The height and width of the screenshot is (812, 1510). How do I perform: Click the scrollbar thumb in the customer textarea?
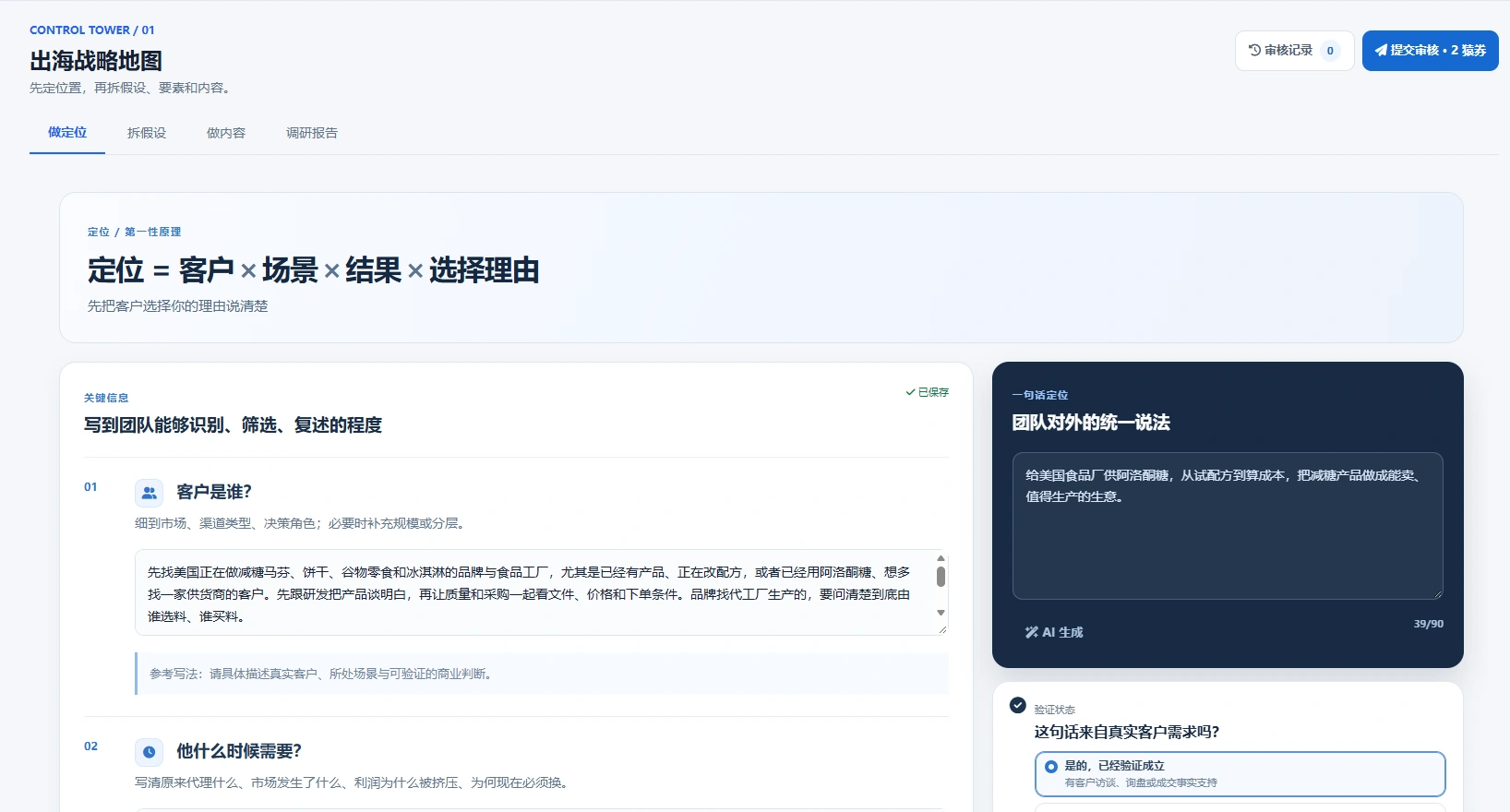(941, 577)
